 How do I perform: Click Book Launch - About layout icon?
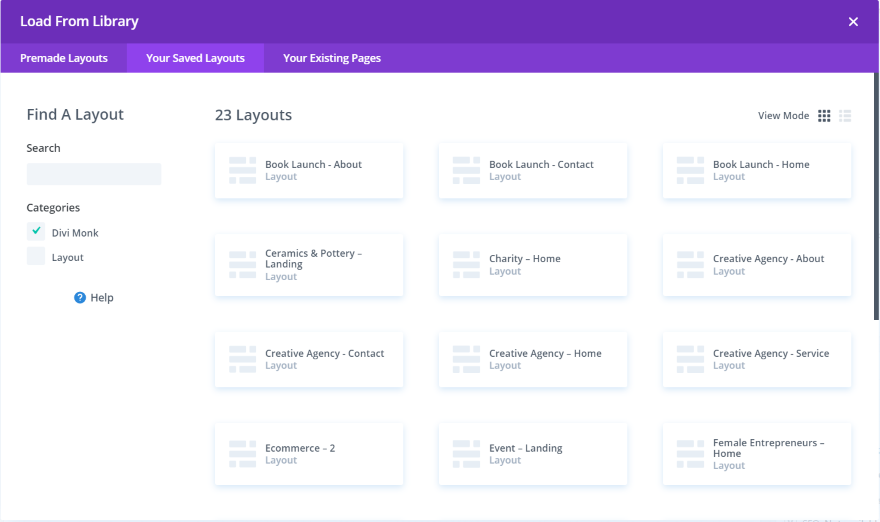[x=242, y=171]
